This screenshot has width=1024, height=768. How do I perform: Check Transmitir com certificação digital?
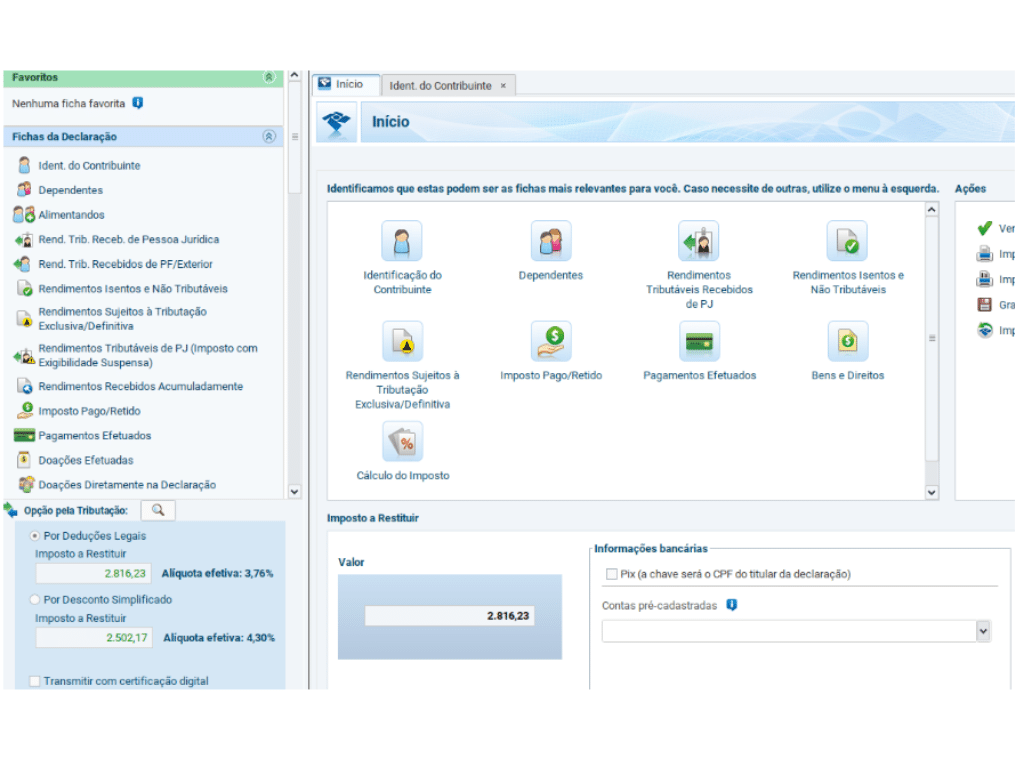pyautogui.click(x=35, y=681)
